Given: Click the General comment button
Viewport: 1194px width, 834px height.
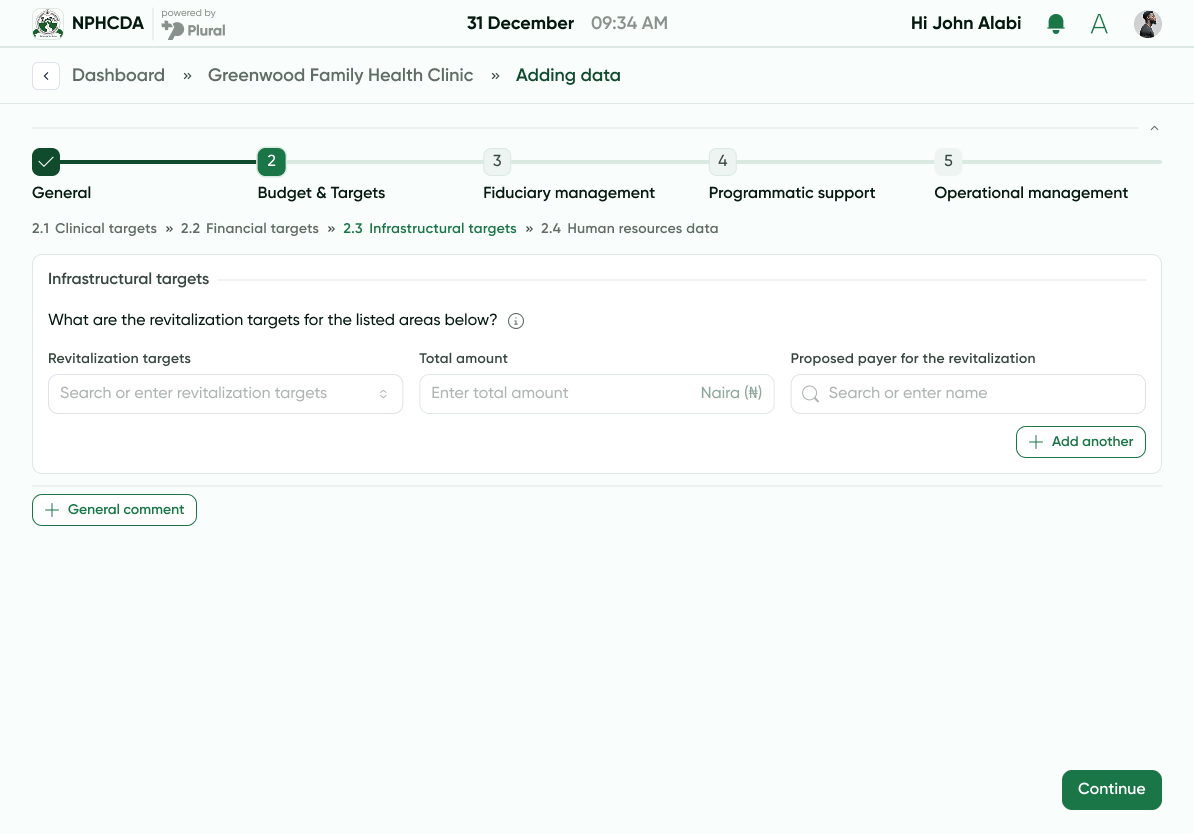Looking at the screenshot, I should click(x=114, y=510).
